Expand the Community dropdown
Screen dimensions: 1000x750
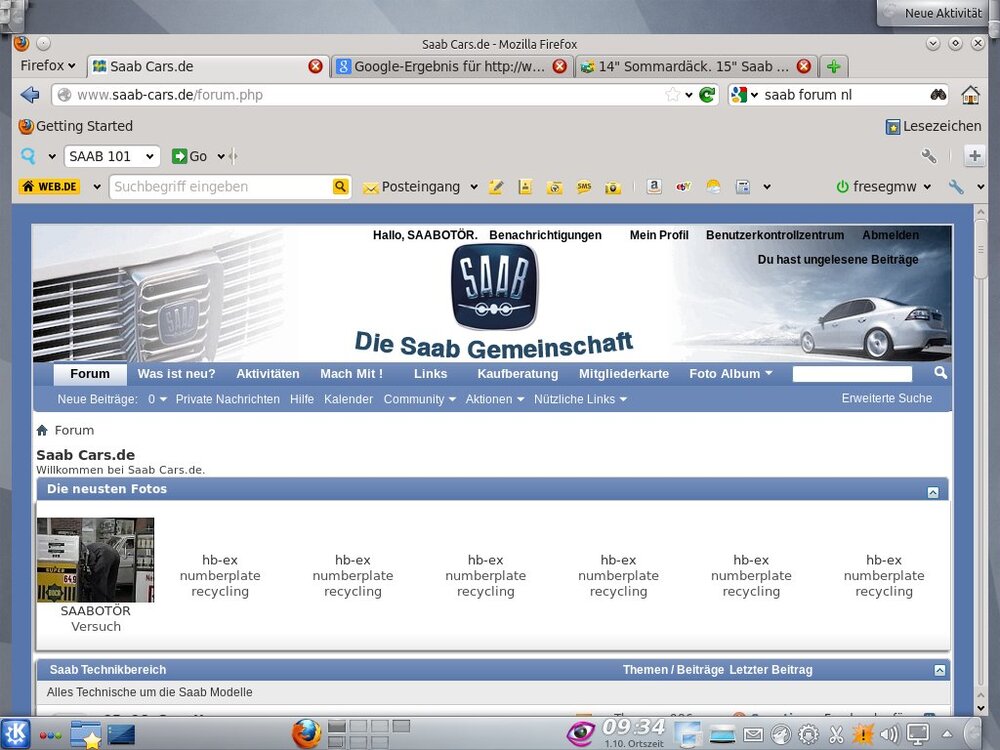click(x=419, y=399)
